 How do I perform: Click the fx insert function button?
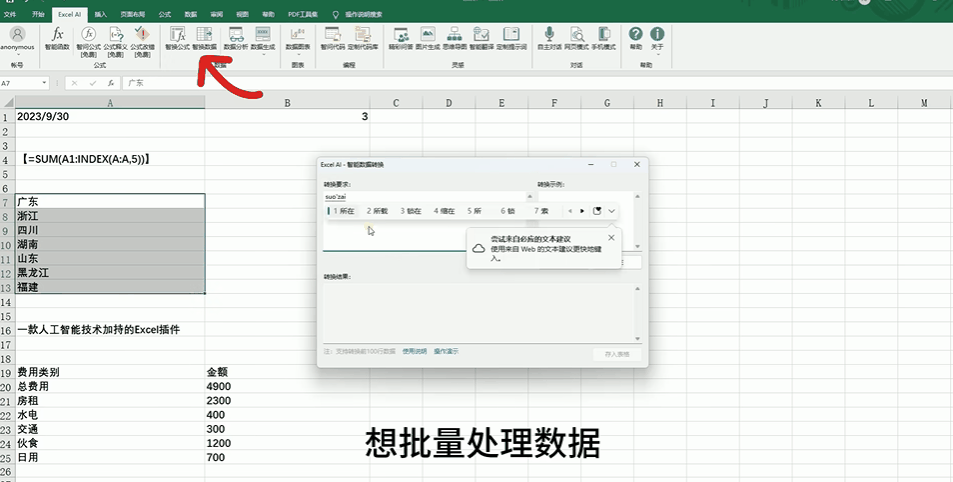(x=111, y=83)
